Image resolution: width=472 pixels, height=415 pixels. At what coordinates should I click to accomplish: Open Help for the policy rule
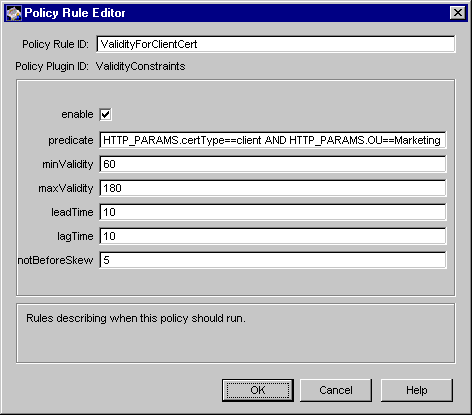pos(417,390)
